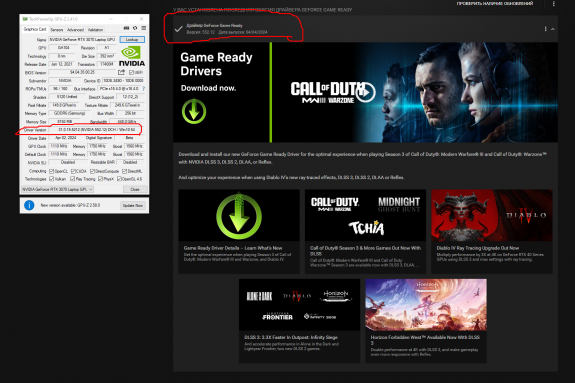
Task: Open the Diablo IV Ray Tracing Upgrade card
Action: coord(492,231)
